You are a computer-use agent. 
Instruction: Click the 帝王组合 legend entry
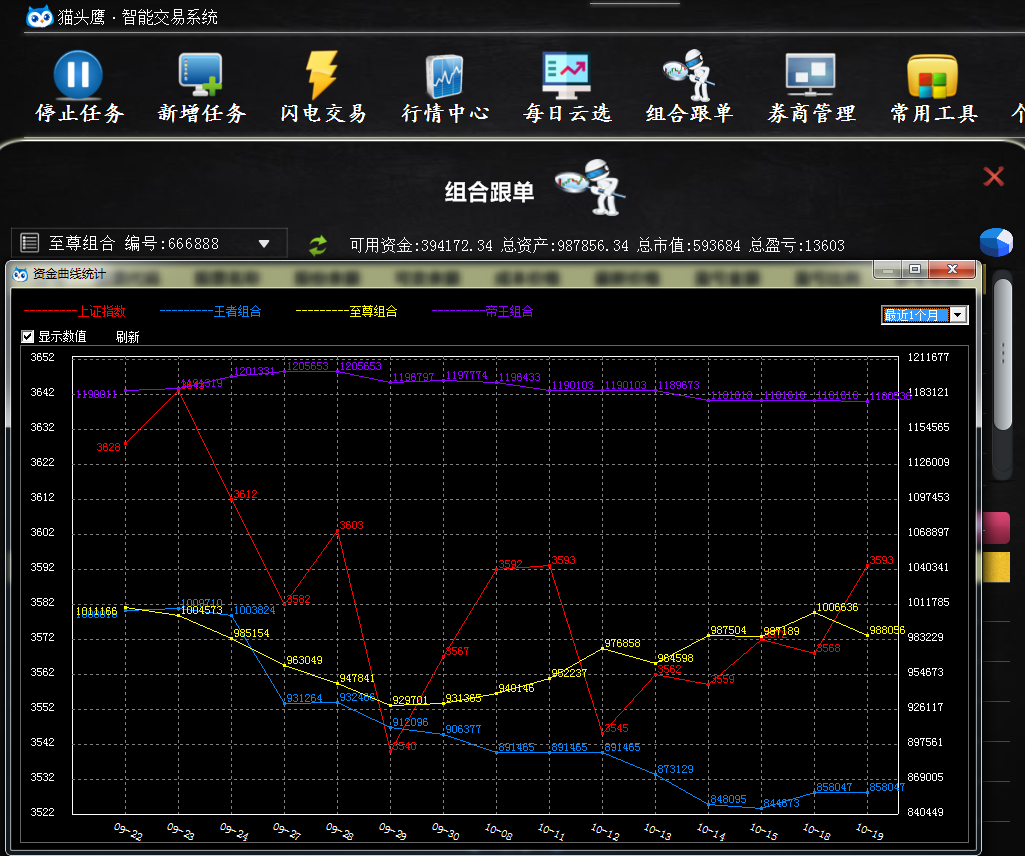(x=509, y=312)
